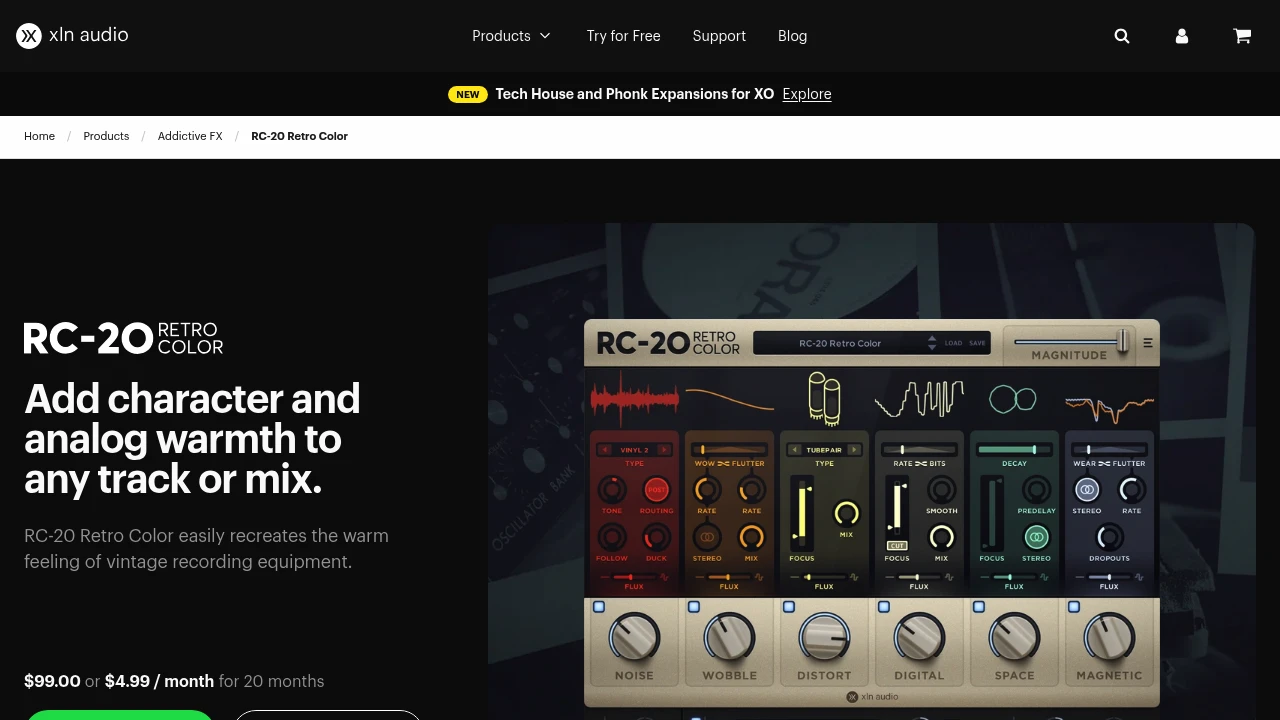Click the big DISTORT amount knob
Image resolution: width=1280 pixels, height=720 pixels.
coord(824,637)
